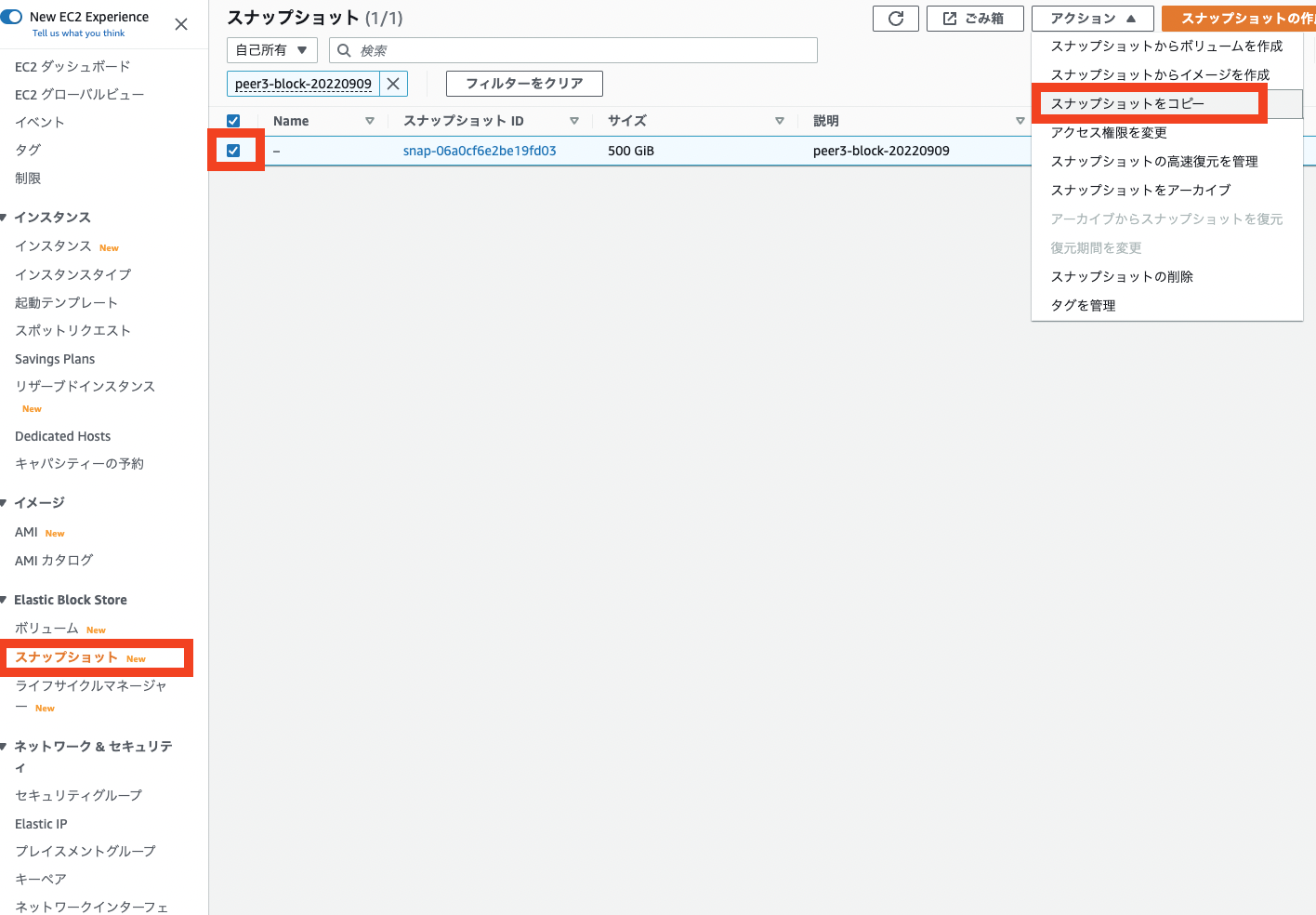Open インスタンスタイプ in sidebar
The image size is (1316, 915).
(73, 275)
